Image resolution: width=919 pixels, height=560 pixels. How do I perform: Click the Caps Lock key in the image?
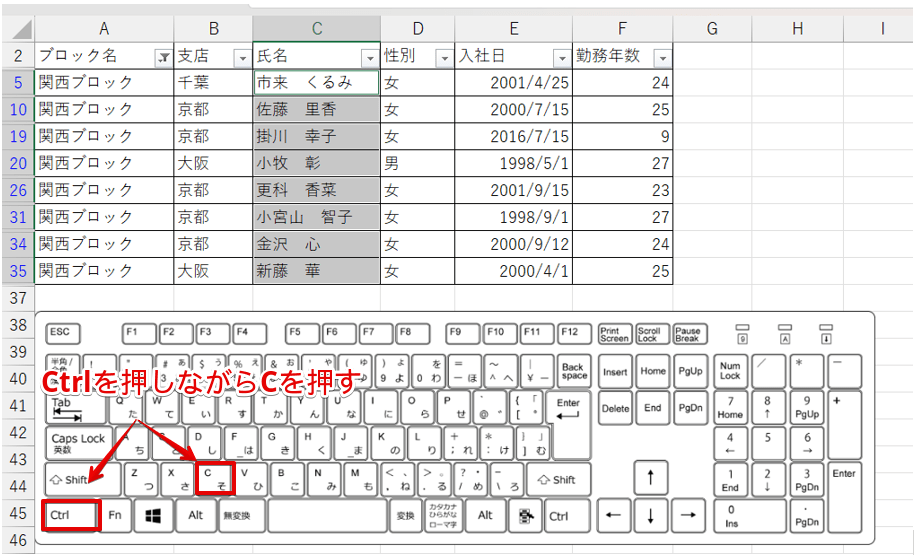(x=78, y=442)
